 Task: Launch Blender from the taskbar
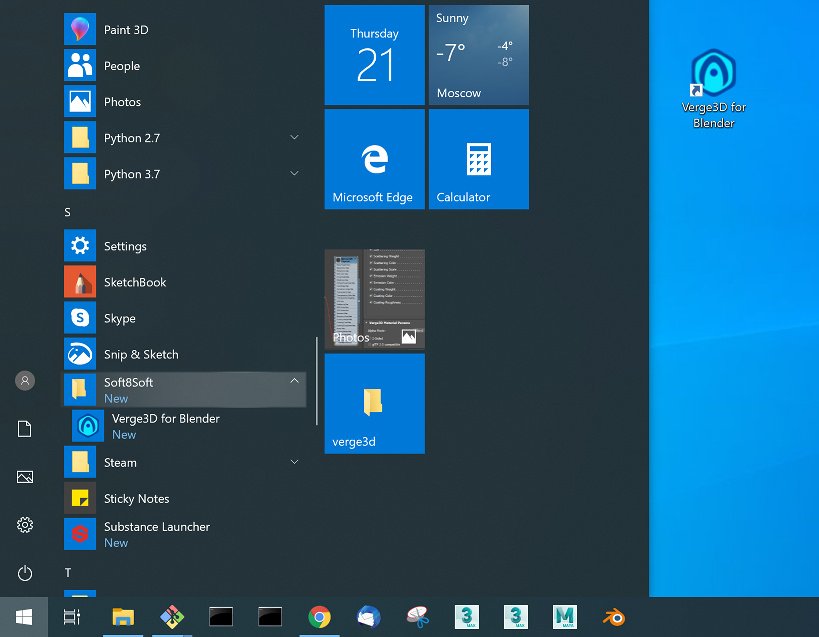tap(614, 617)
